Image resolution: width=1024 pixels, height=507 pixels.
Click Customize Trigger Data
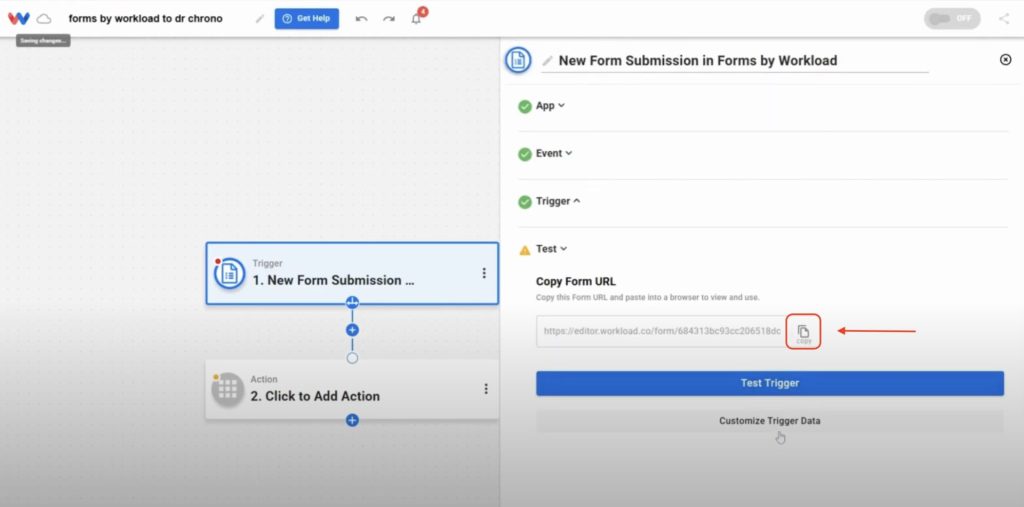pyautogui.click(x=770, y=421)
